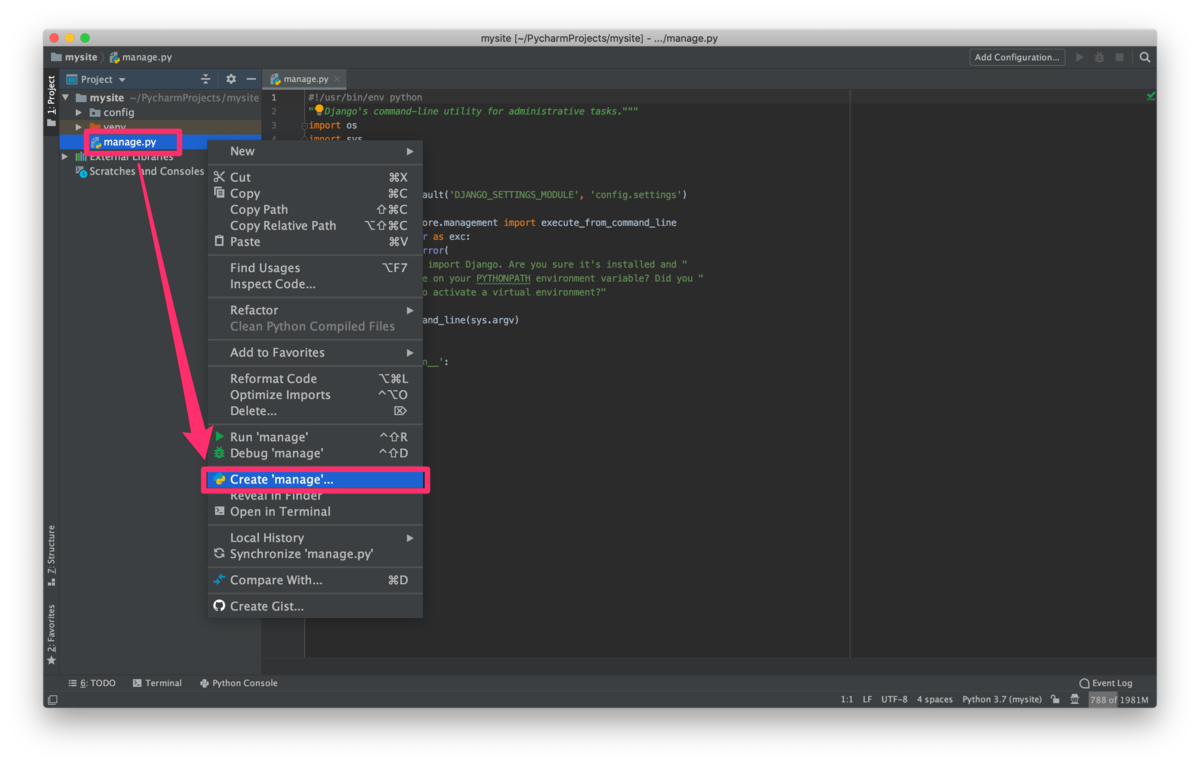Open the New submenu

point(315,151)
